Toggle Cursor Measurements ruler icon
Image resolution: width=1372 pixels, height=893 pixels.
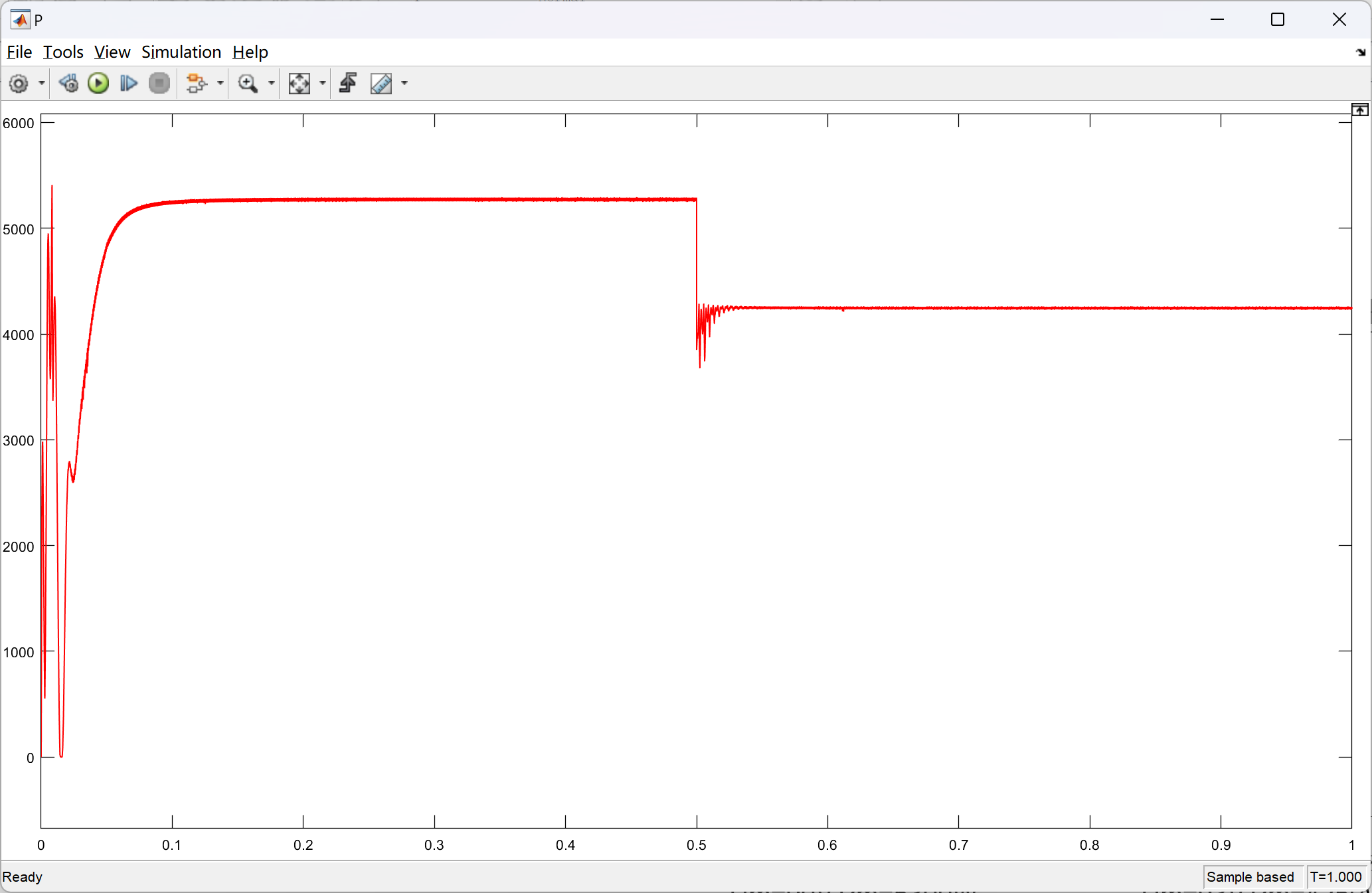click(381, 84)
